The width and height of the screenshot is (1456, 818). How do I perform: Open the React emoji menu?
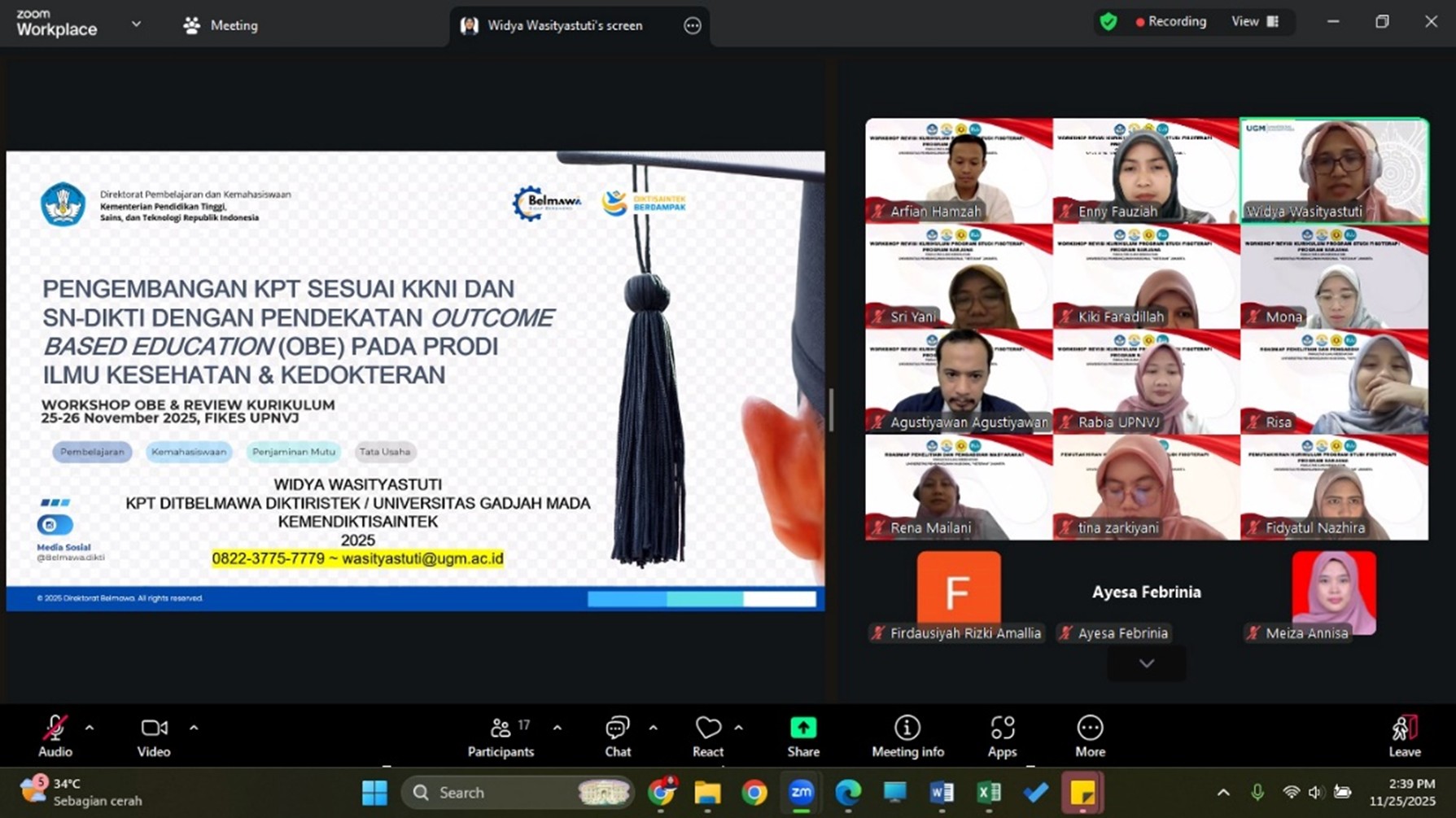point(707,737)
